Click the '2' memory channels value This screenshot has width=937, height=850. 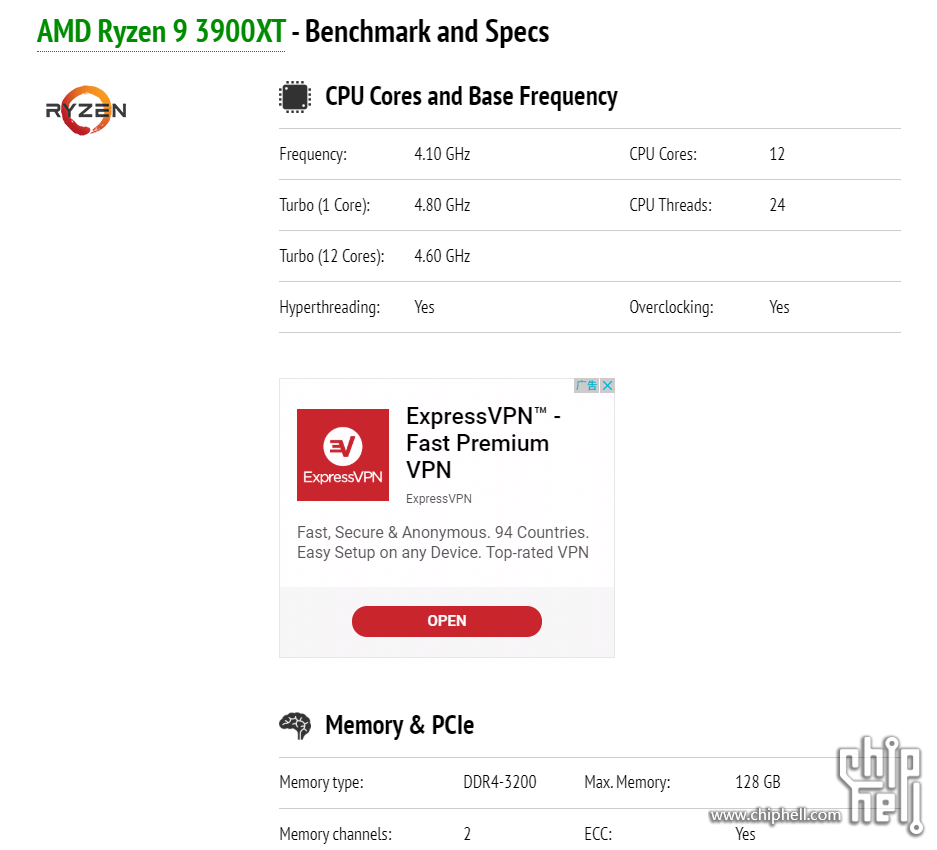(467, 834)
